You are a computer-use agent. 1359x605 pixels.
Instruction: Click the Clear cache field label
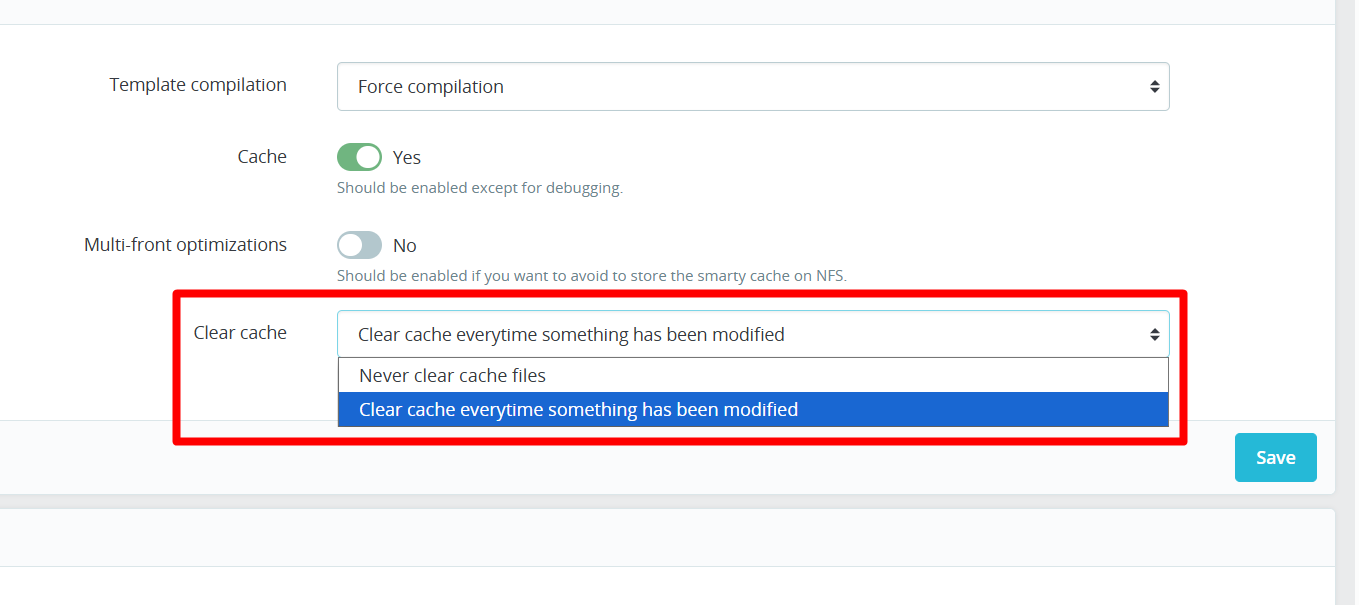point(240,333)
